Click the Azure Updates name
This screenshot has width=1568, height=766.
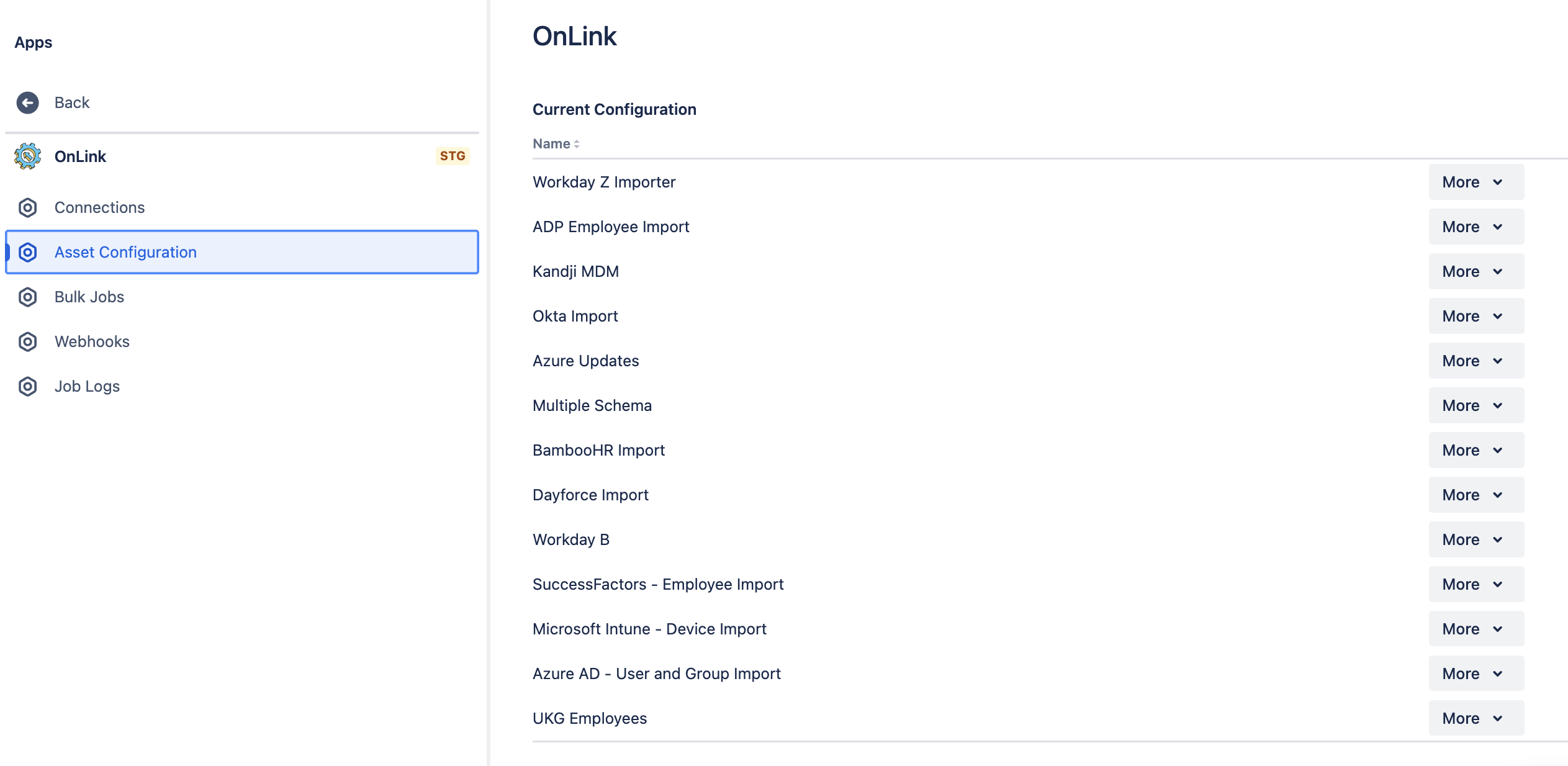[x=585, y=361]
